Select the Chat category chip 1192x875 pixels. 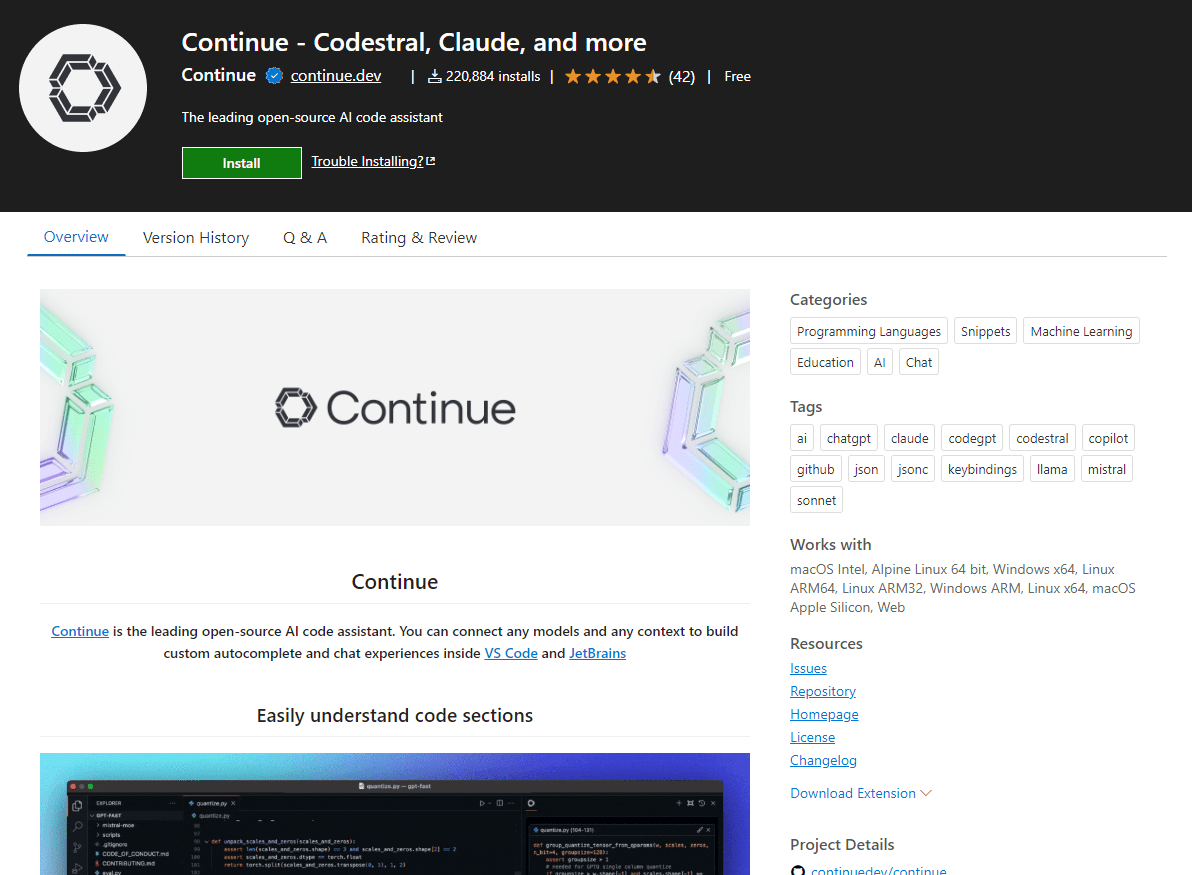pos(918,363)
